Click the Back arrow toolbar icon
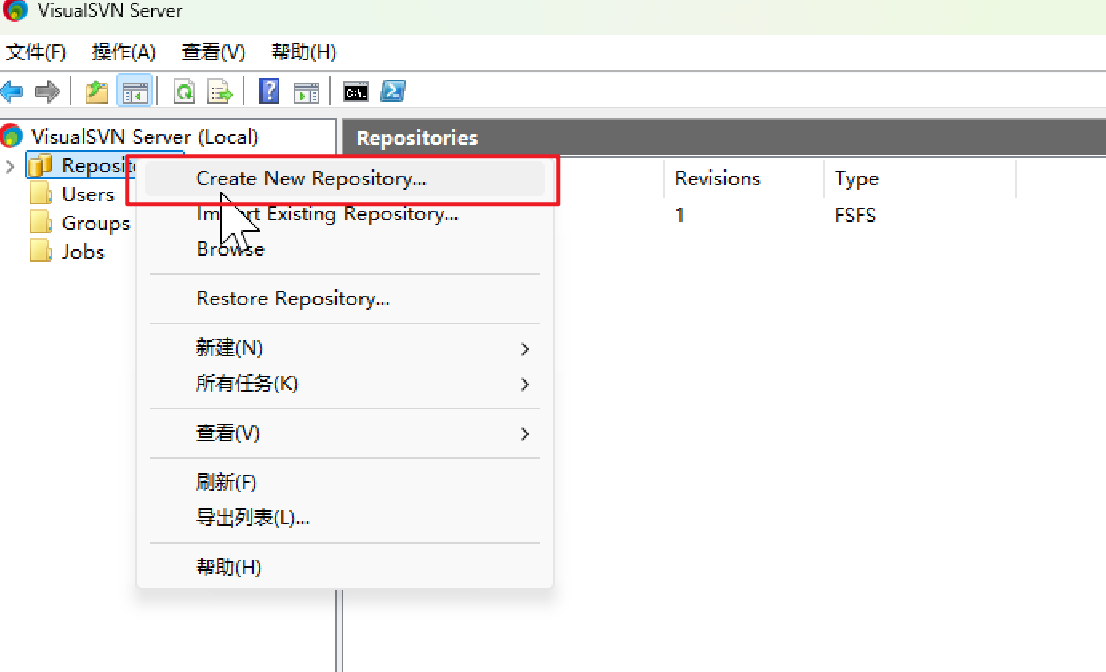The image size is (1106, 672). tap(12, 92)
